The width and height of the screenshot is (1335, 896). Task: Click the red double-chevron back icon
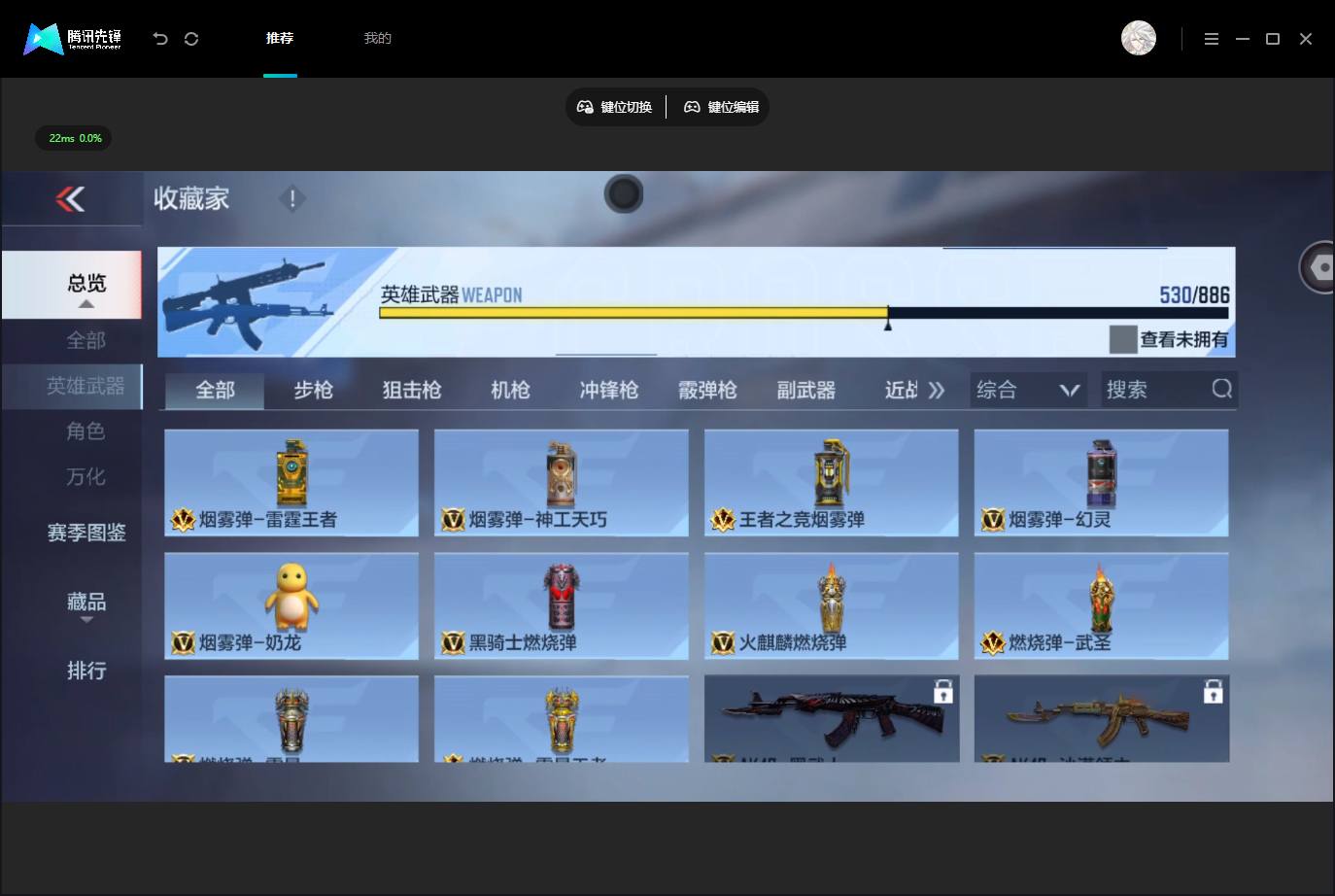(x=70, y=199)
